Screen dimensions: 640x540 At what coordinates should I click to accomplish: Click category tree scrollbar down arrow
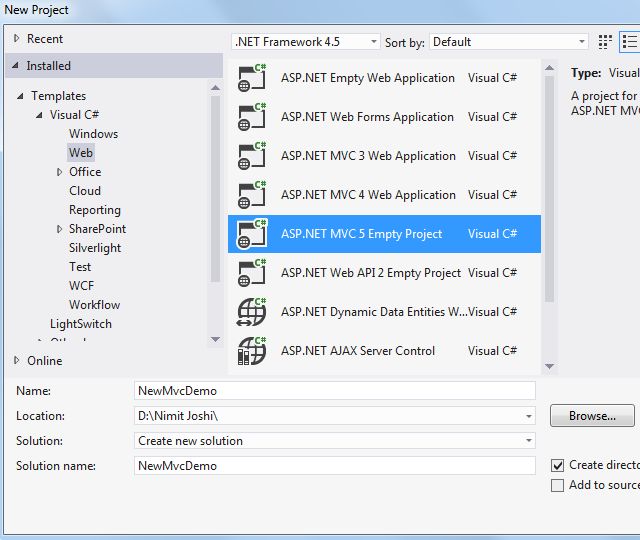point(215,339)
